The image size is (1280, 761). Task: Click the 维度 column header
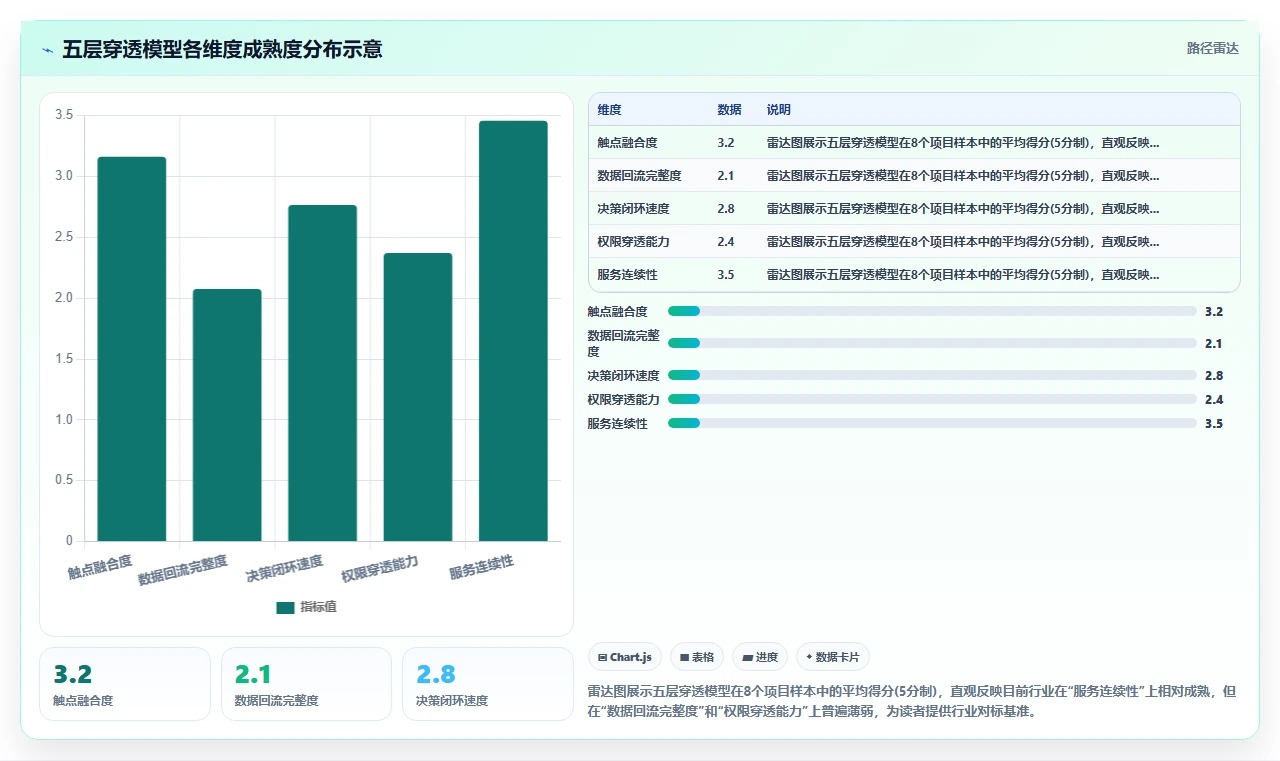coord(610,110)
